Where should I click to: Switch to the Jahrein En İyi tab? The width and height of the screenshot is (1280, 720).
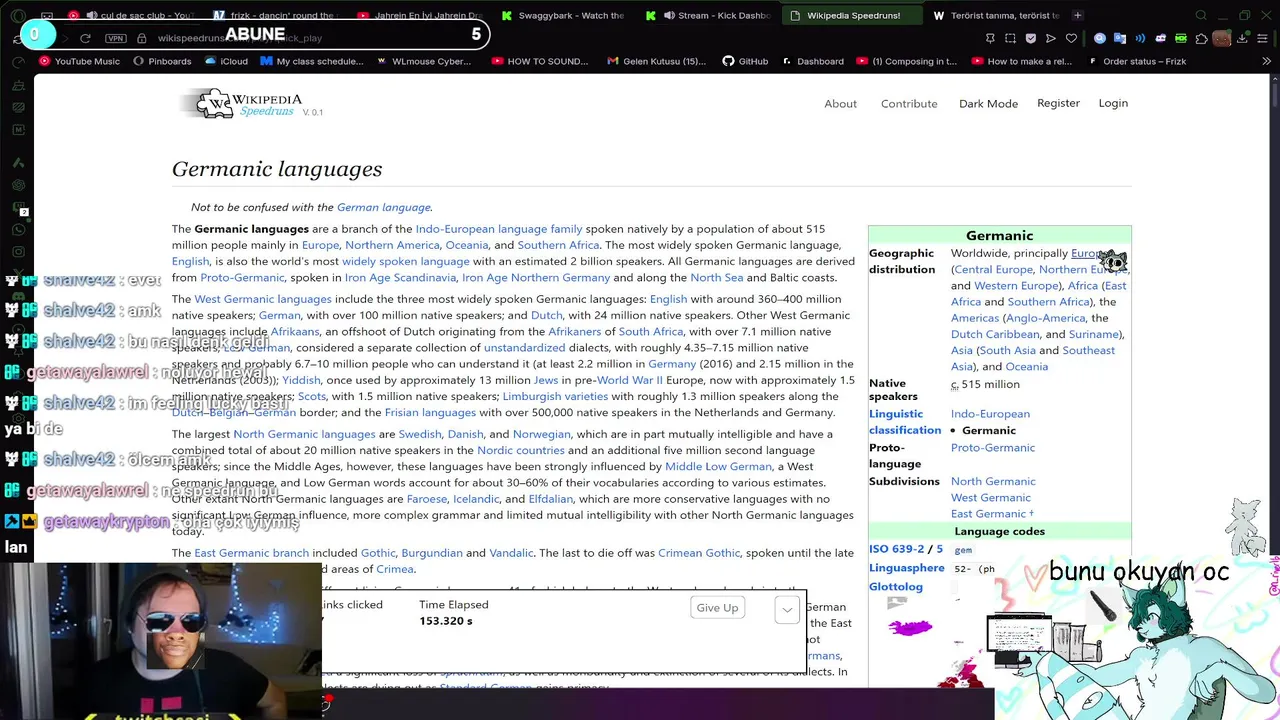422,15
